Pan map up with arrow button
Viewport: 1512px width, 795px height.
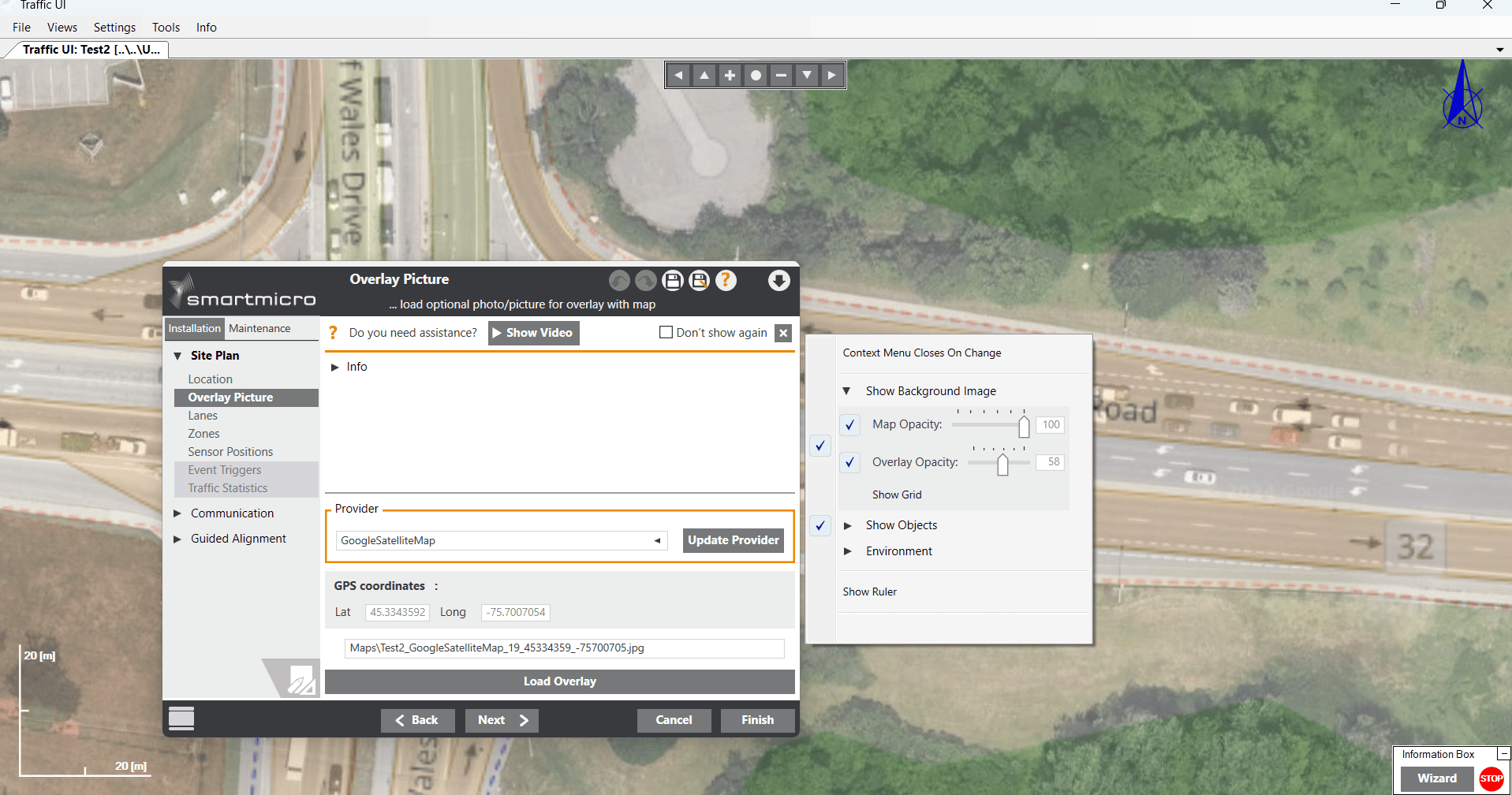pos(704,76)
